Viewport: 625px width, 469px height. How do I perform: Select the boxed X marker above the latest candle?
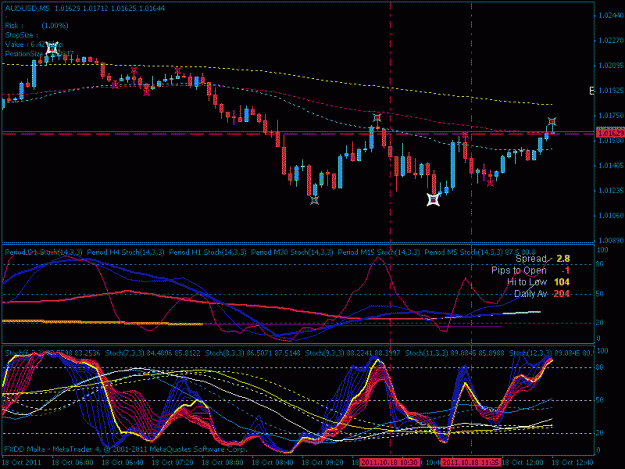552,122
